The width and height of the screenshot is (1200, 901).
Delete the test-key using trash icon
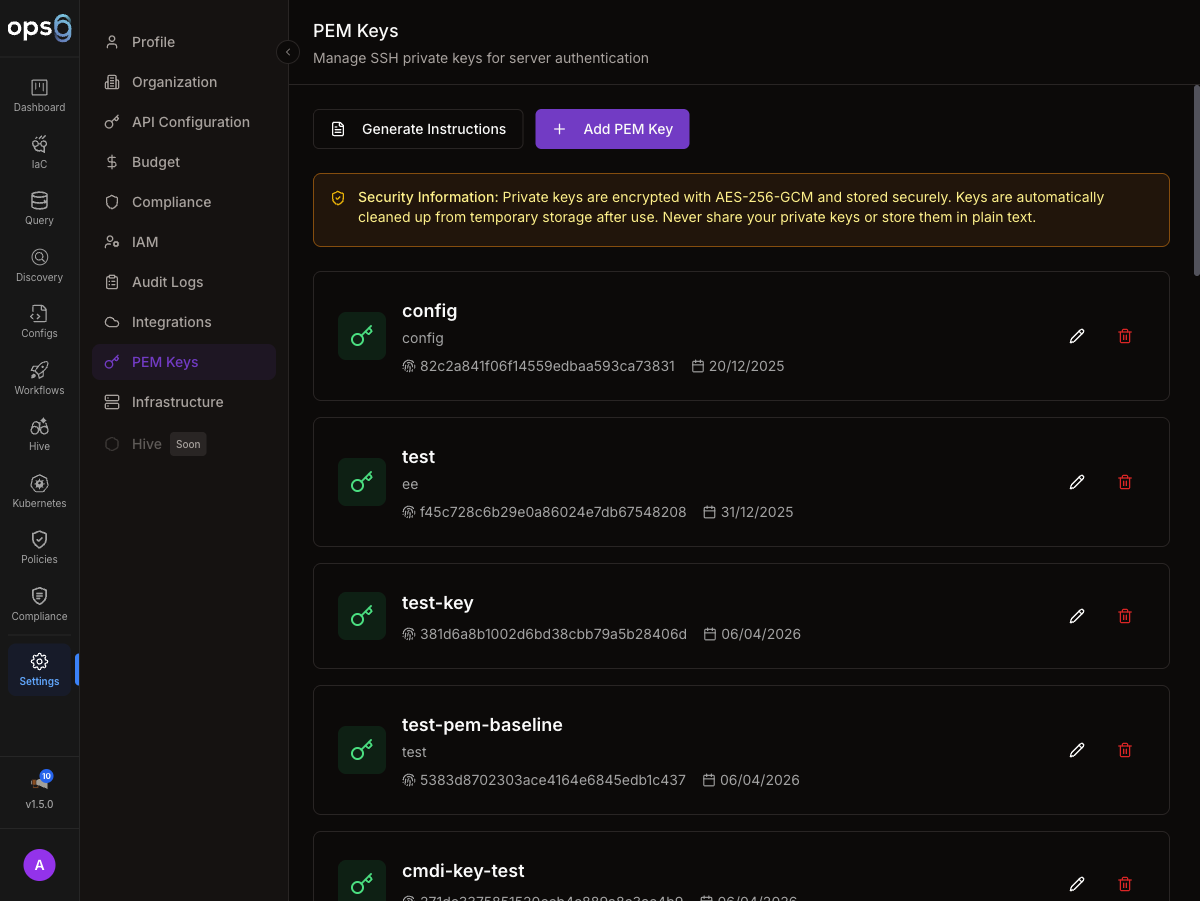1124,616
